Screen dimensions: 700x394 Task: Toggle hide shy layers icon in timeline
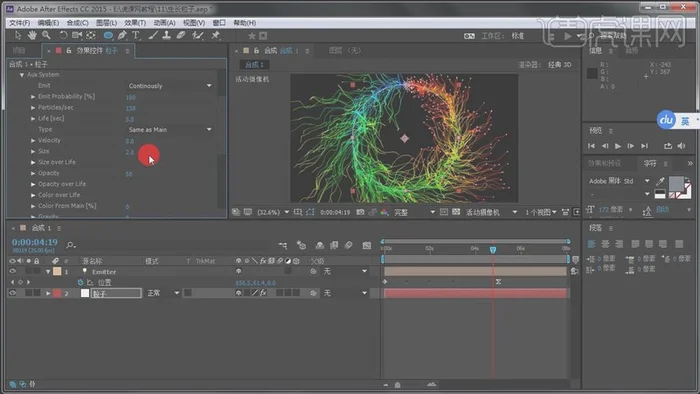click(x=320, y=245)
